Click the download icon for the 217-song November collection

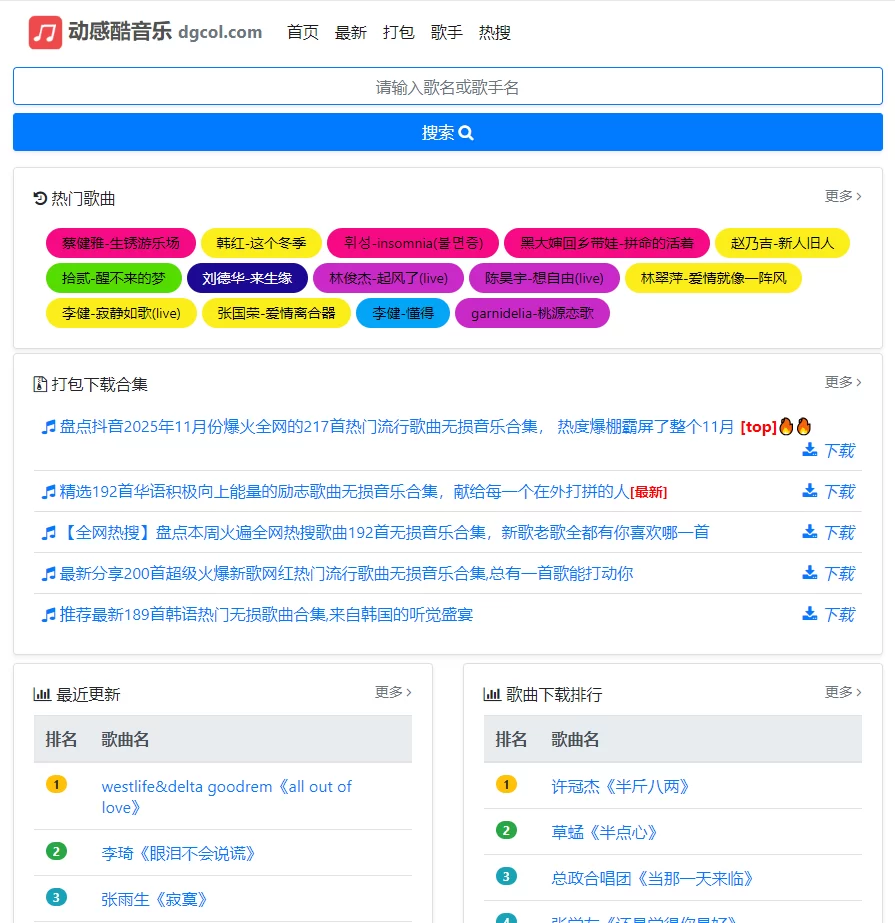[x=810, y=450]
